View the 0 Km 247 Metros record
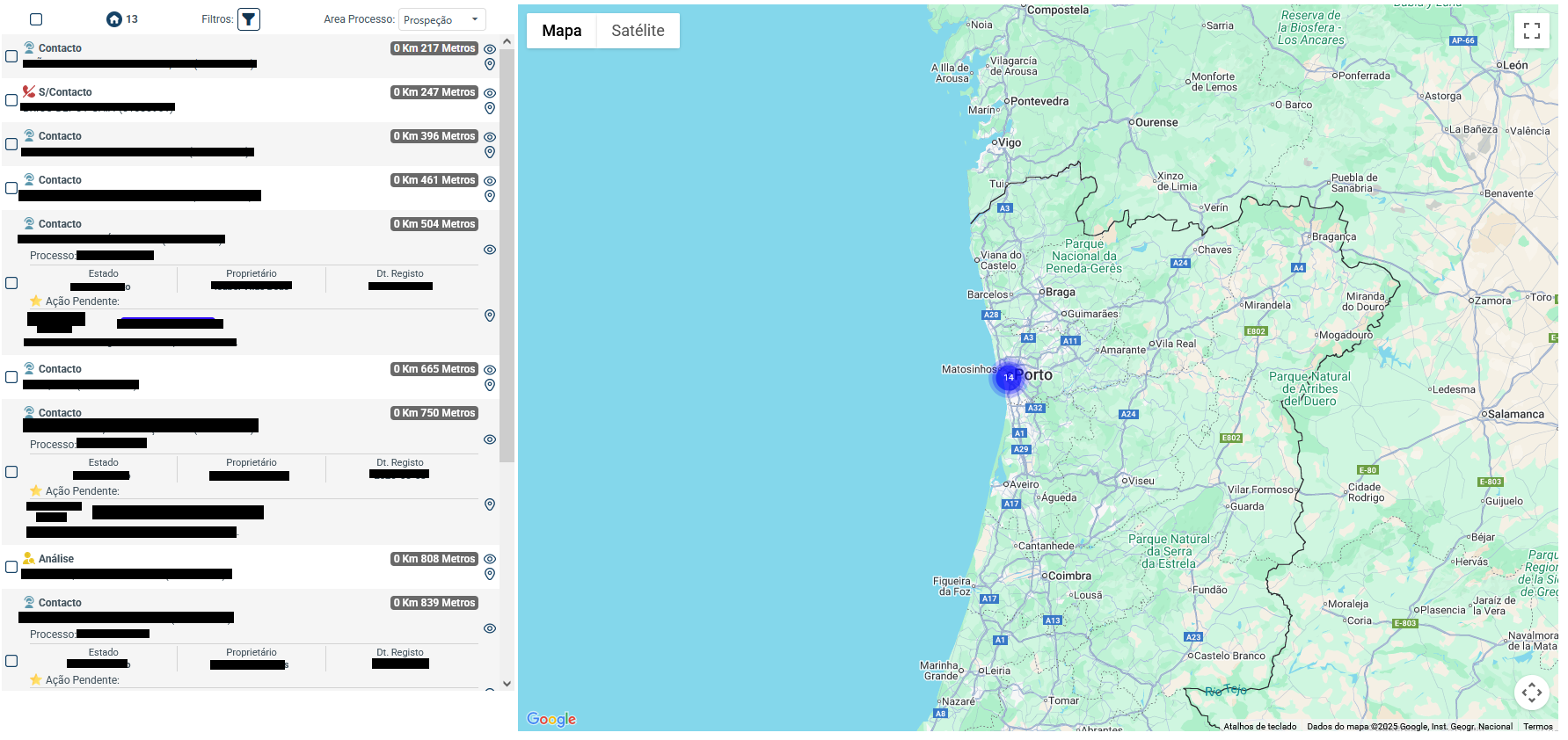The width and height of the screenshot is (1568, 740). [490, 93]
